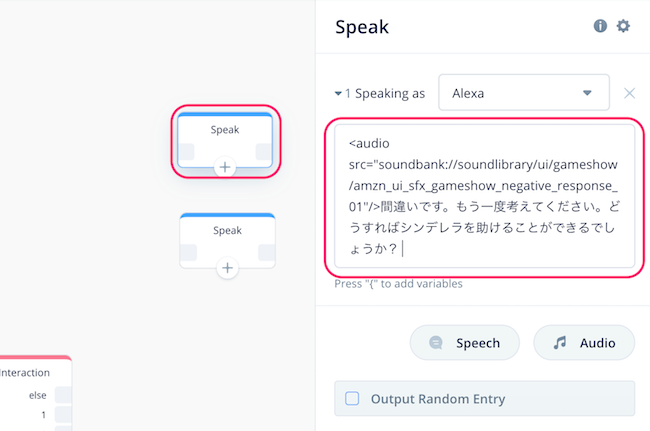Focus the SSML audio text field
The height and width of the screenshot is (431, 650).
484,196
